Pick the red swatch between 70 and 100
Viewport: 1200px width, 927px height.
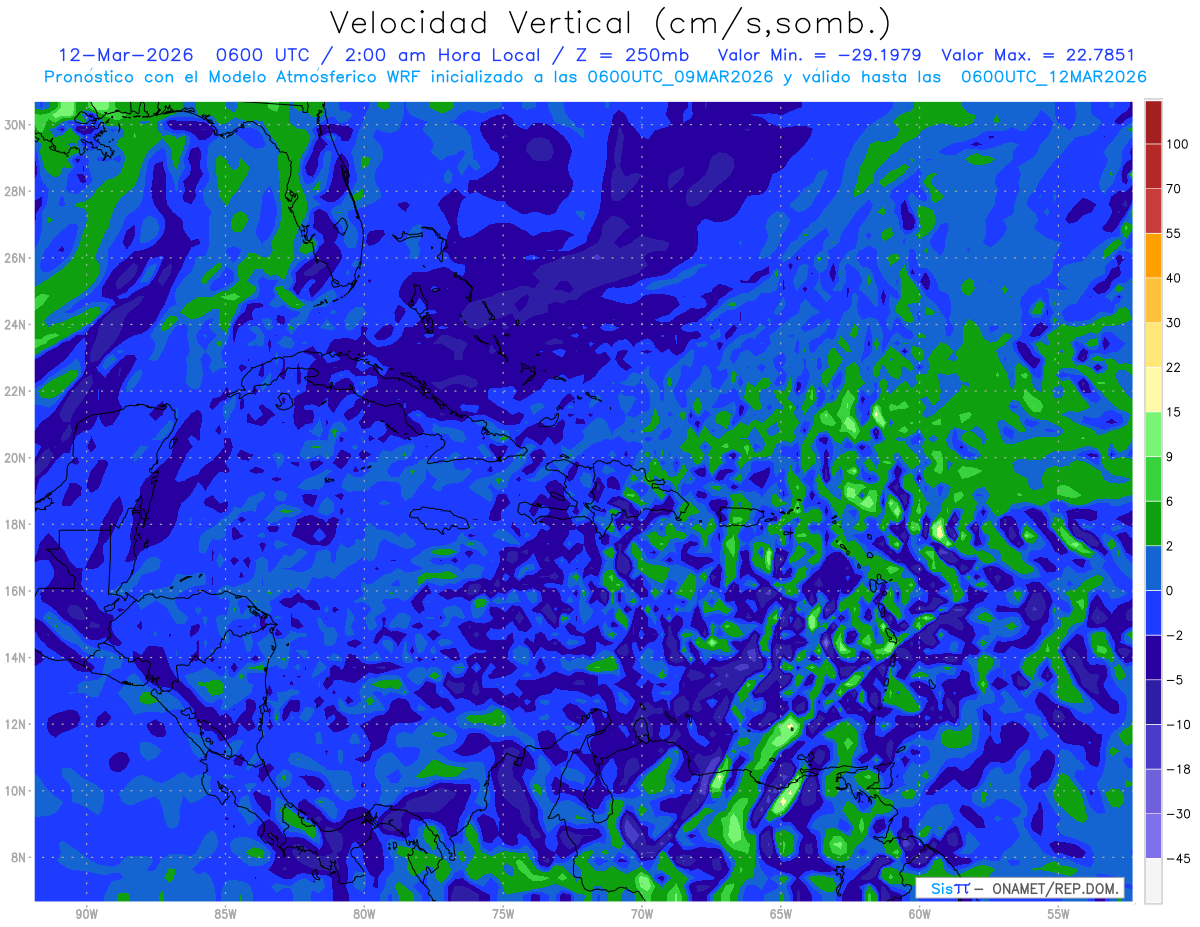click(1153, 166)
